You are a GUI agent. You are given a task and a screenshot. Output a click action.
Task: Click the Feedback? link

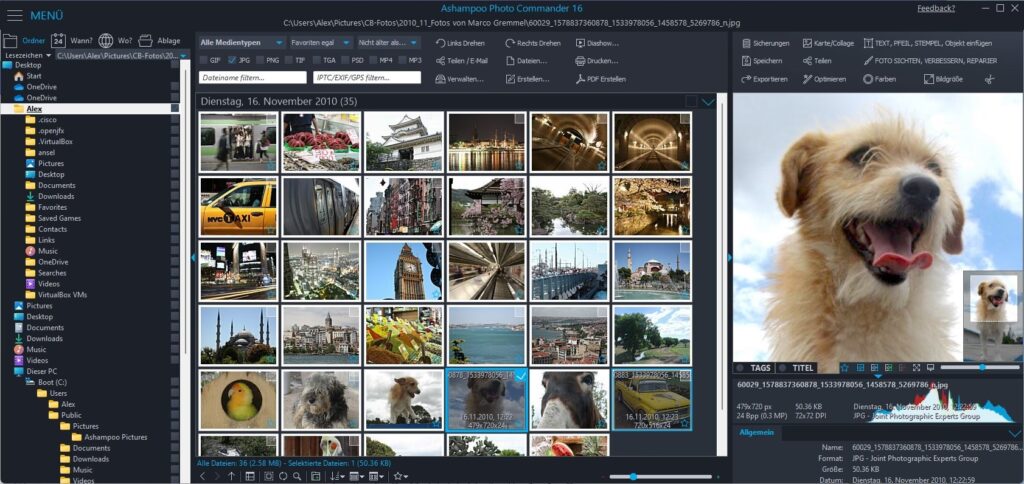935,8
